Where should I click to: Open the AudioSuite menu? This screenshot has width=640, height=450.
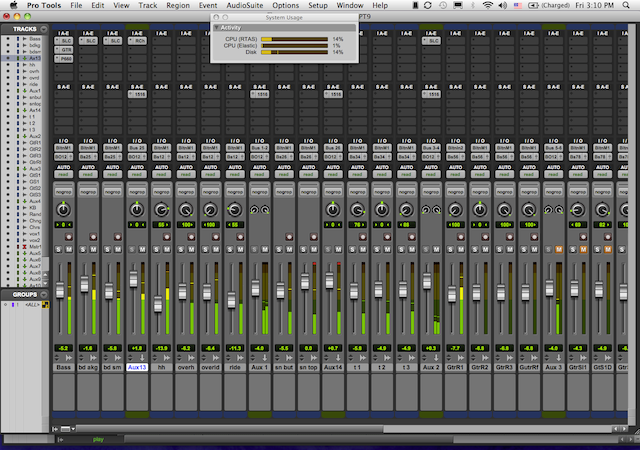click(245, 5)
